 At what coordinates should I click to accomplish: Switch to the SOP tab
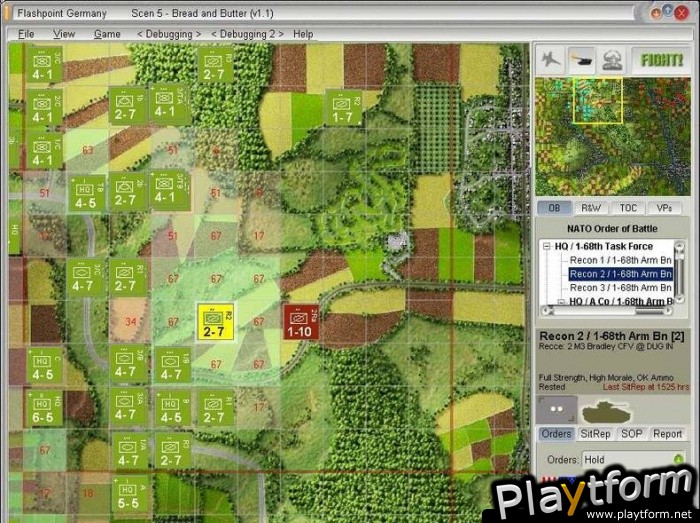point(631,434)
